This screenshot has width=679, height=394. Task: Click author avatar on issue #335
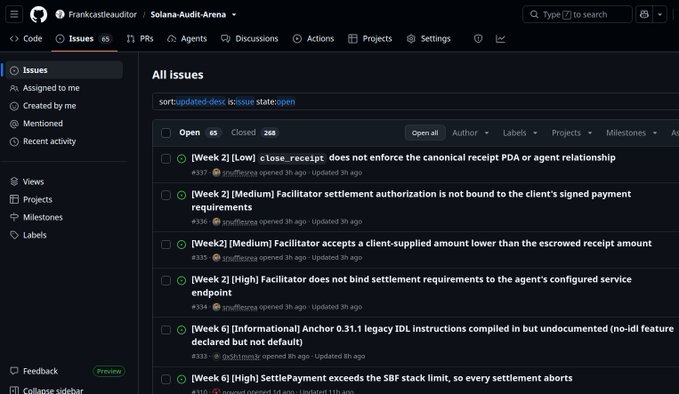216,257
